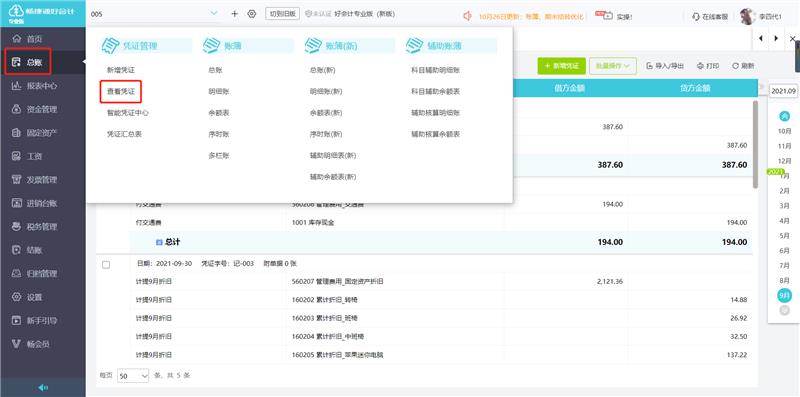The width and height of the screenshot is (800, 397).
Task: Open 智能凭证中心 menu item
Action: click(x=128, y=113)
